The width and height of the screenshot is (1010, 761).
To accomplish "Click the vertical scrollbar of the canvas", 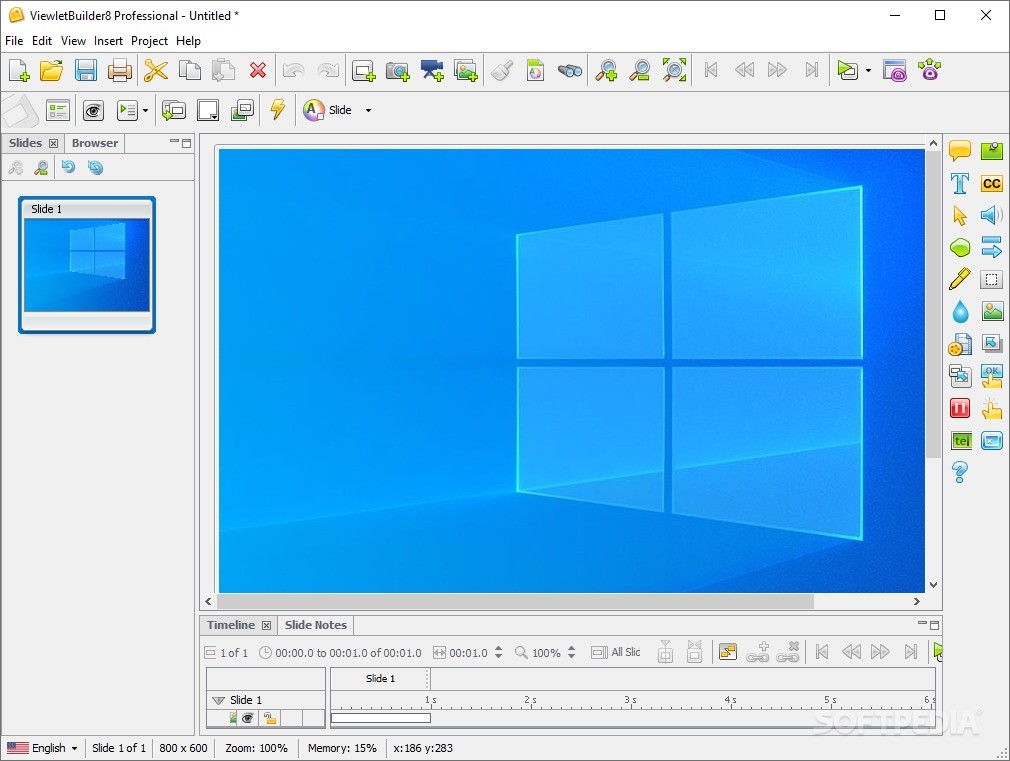I will pyautogui.click(x=933, y=305).
